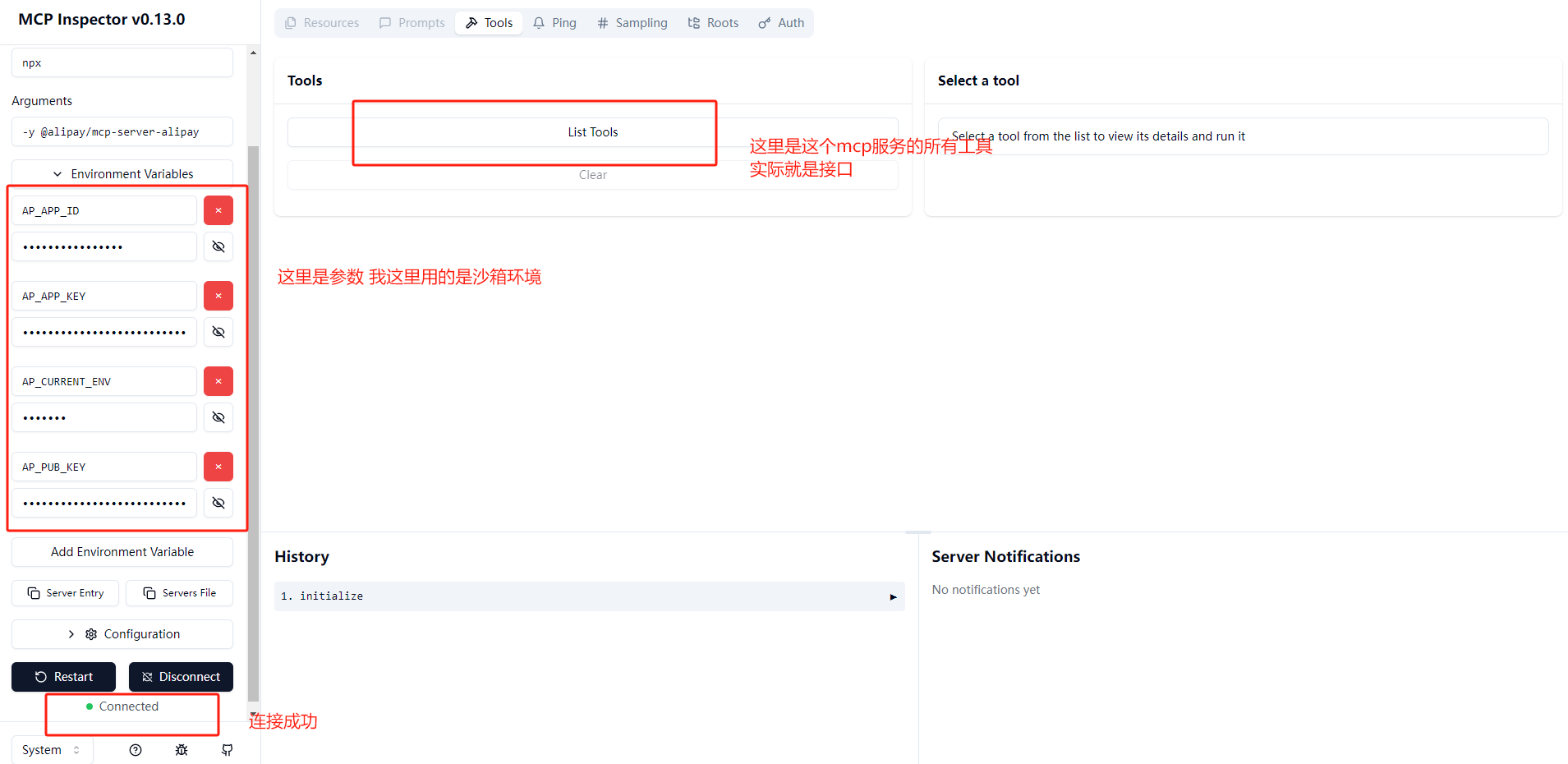1568x764 pixels.
Task: Click the bug report icon
Action: pyautogui.click(x=181, y=750)
